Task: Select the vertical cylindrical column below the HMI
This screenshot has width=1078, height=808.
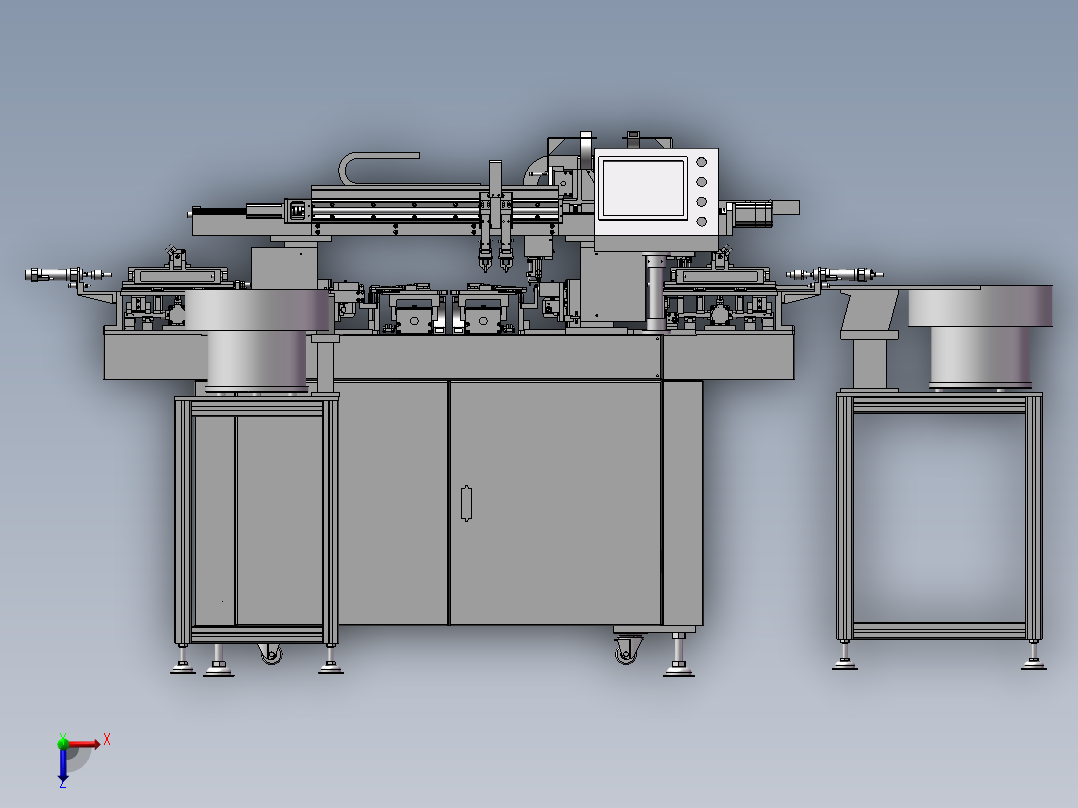Action: click(x=656, y=292)
